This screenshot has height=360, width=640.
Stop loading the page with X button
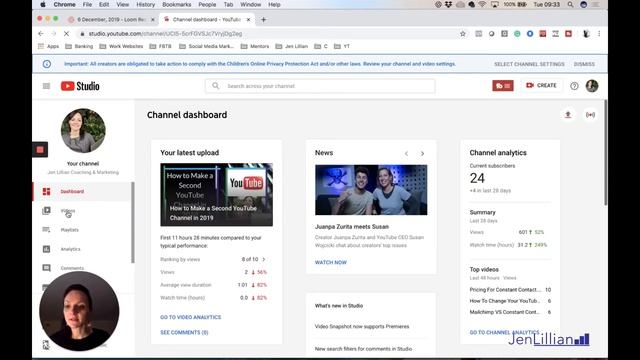click(x=67, y=34)
